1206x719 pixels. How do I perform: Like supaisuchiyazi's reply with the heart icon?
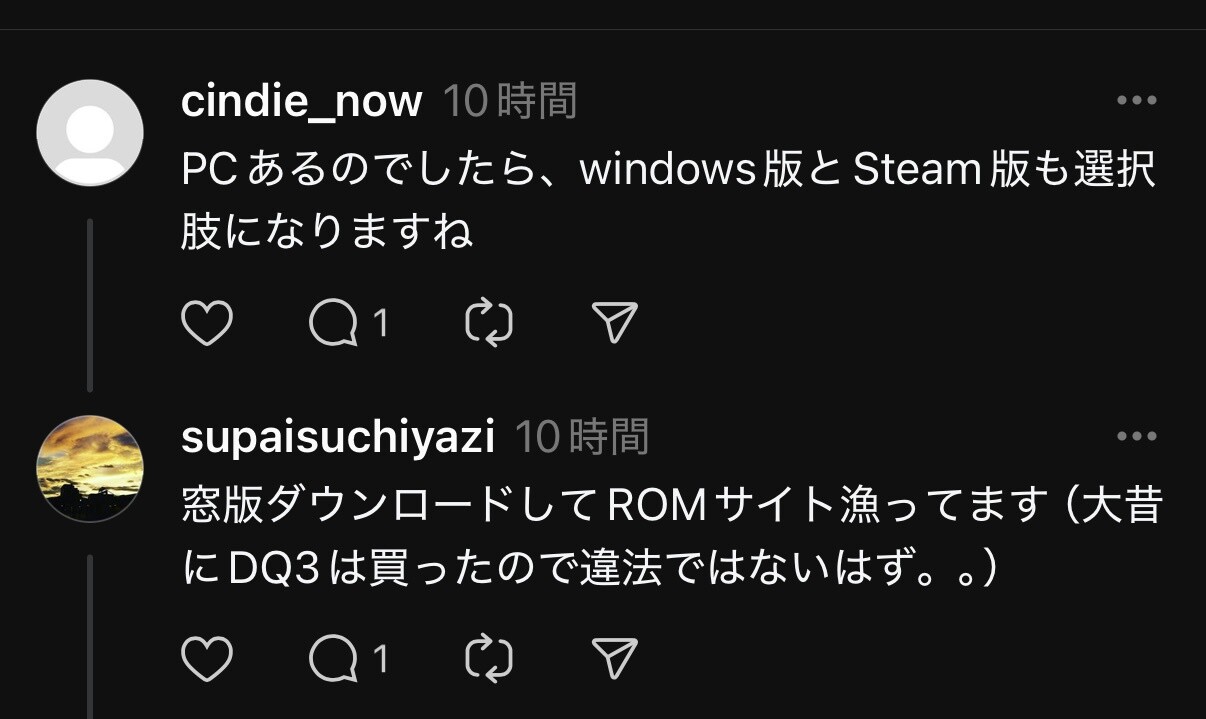[207, 659]
